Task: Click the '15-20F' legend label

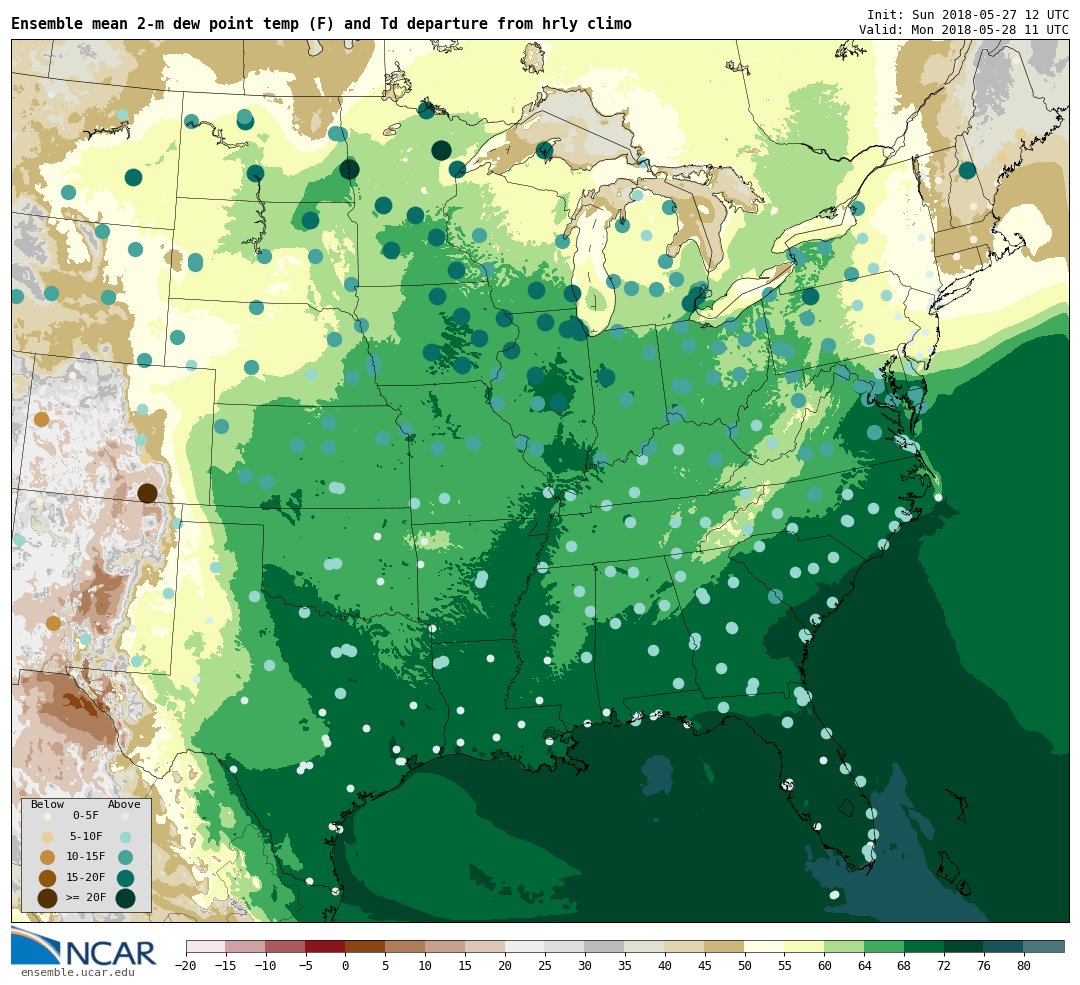Action: tap(86, 877)
